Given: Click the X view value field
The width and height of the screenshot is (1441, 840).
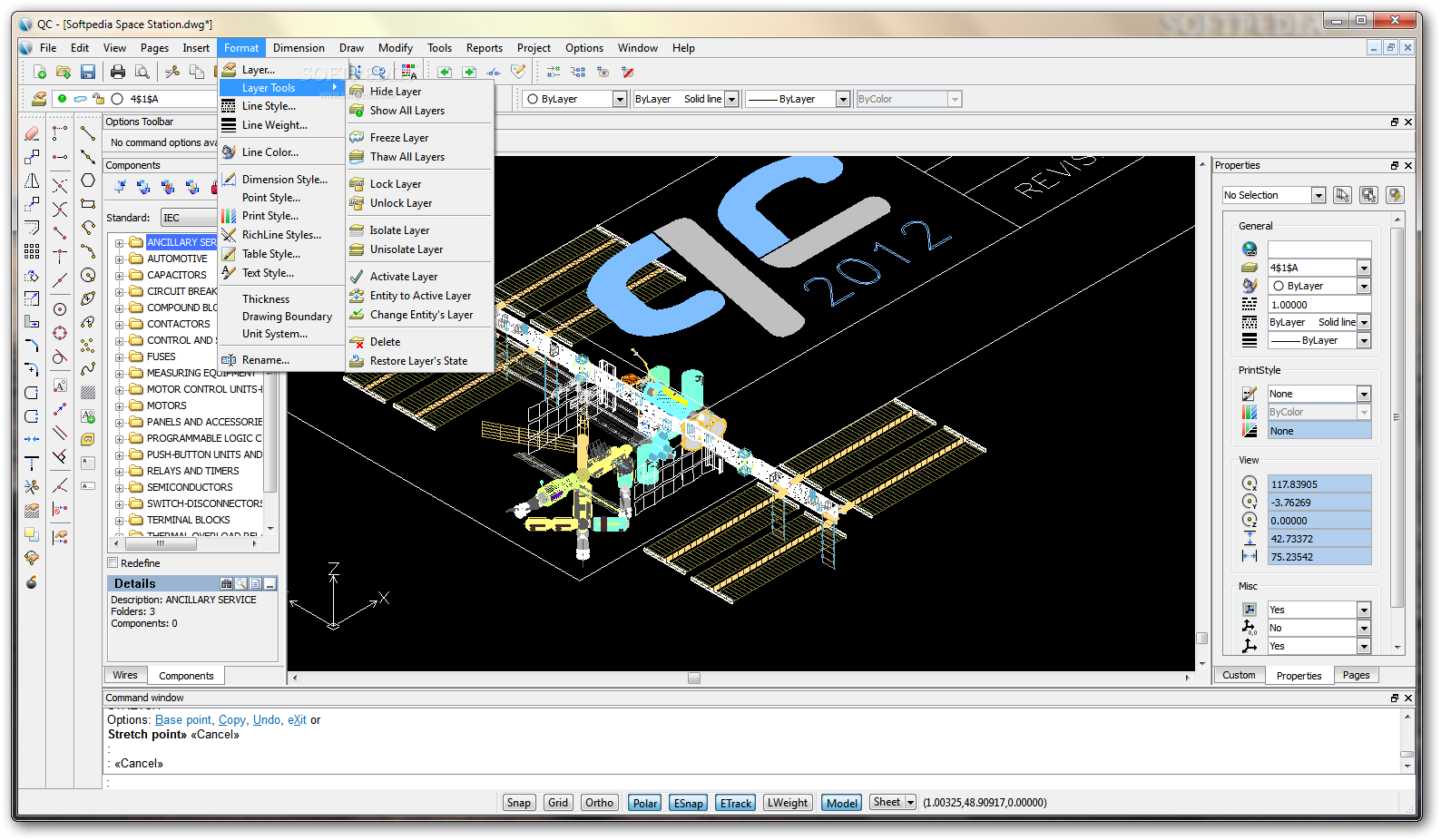Looking at the screenshot, I should pyautogui.click(x=1319, y=484).
